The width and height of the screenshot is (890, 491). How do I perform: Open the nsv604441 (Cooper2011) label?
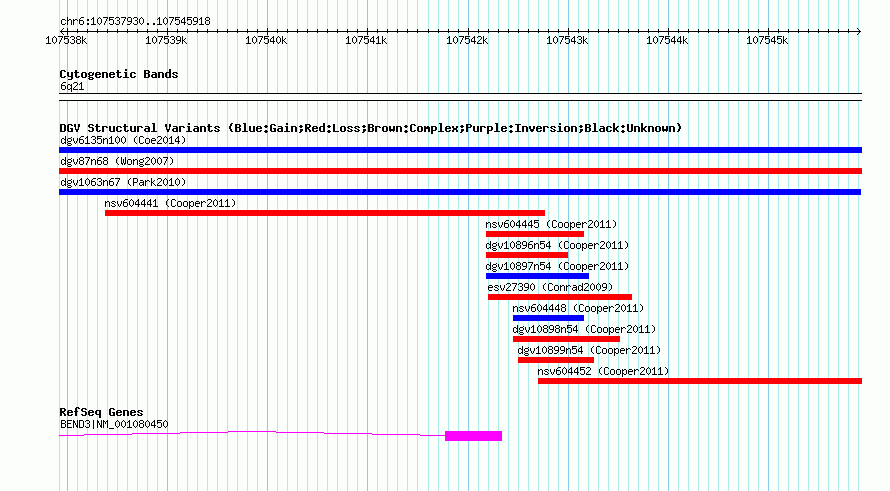tap(170, 203)
